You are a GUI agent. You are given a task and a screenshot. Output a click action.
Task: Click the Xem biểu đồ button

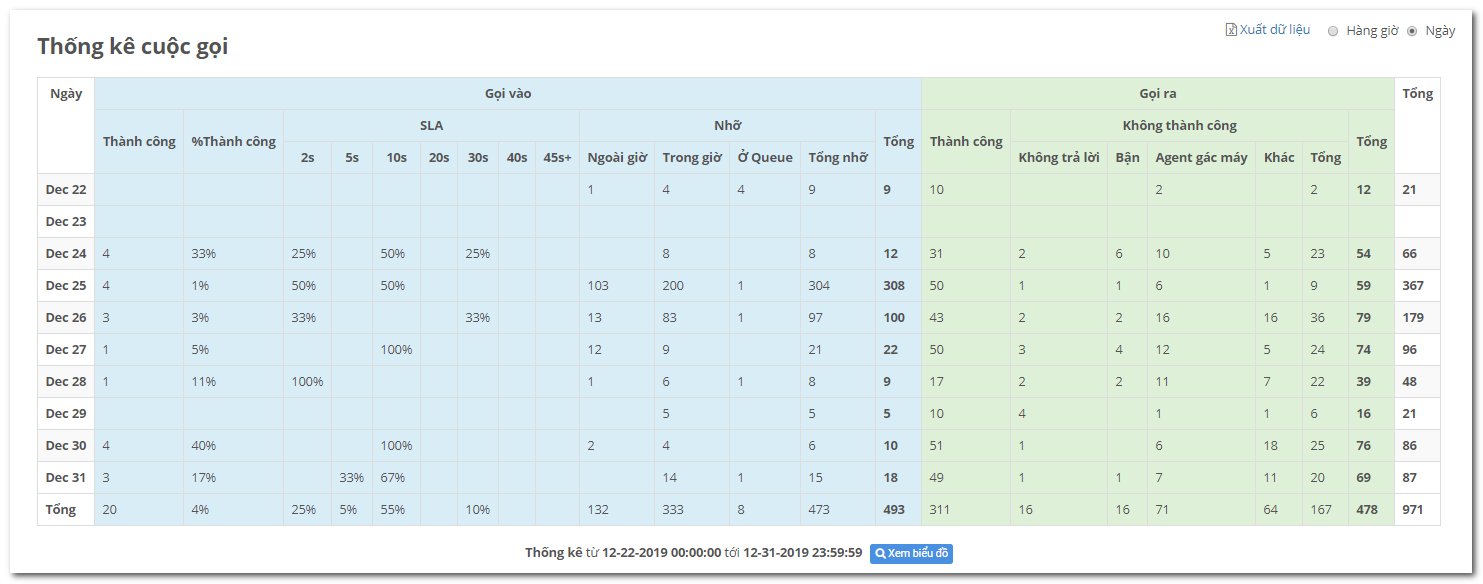(911, 553)
